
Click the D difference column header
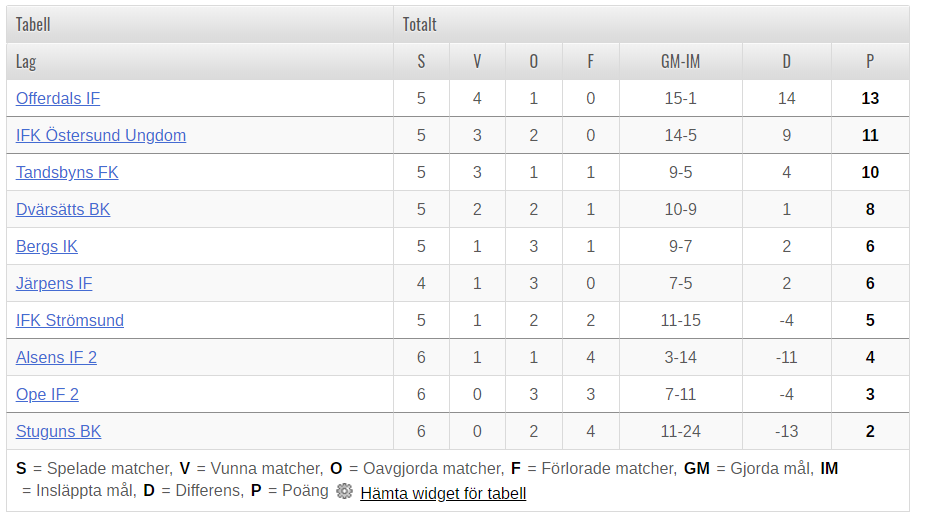click(787, 61)
